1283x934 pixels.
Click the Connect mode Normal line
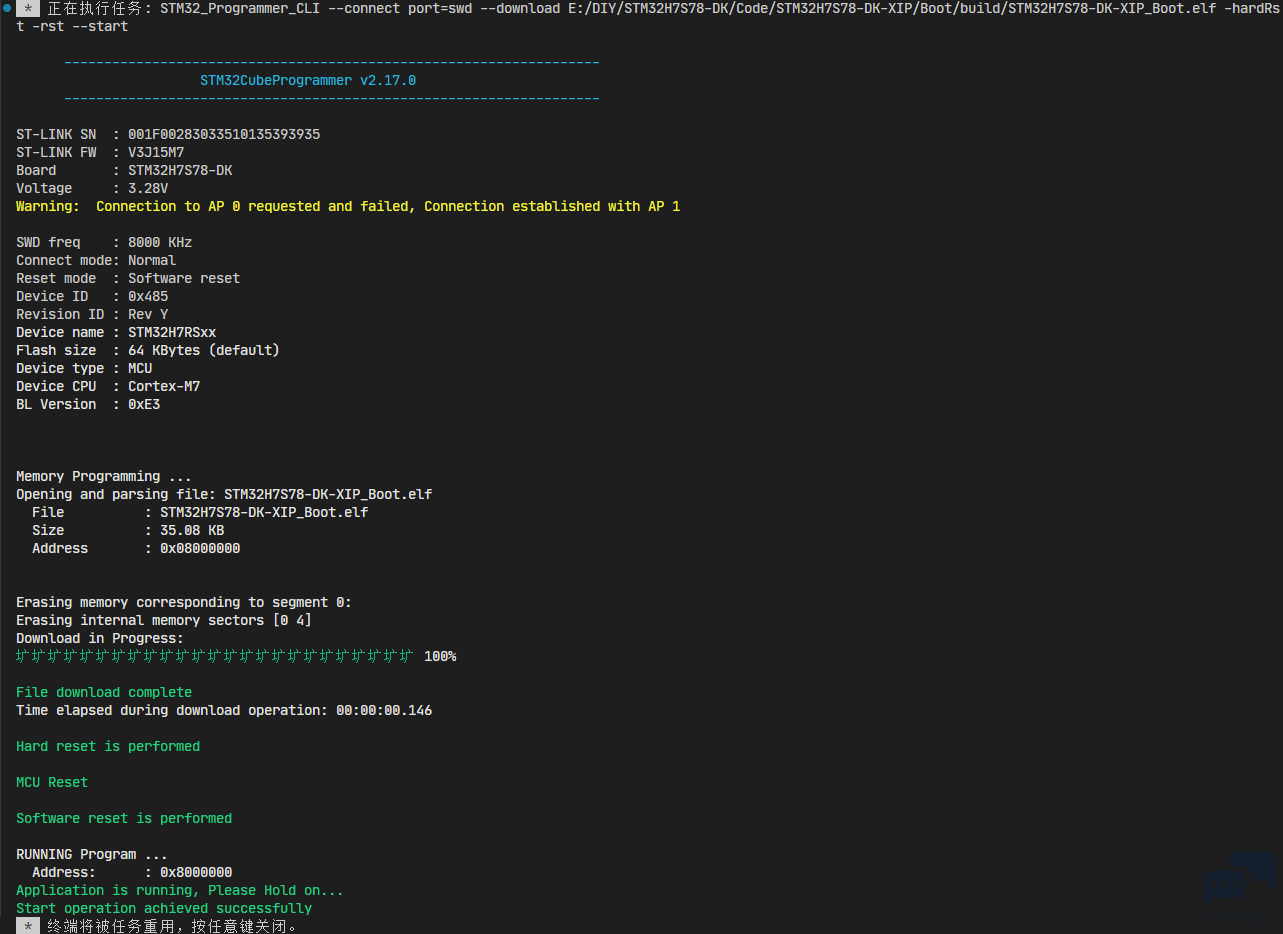(x=96, y=260)
